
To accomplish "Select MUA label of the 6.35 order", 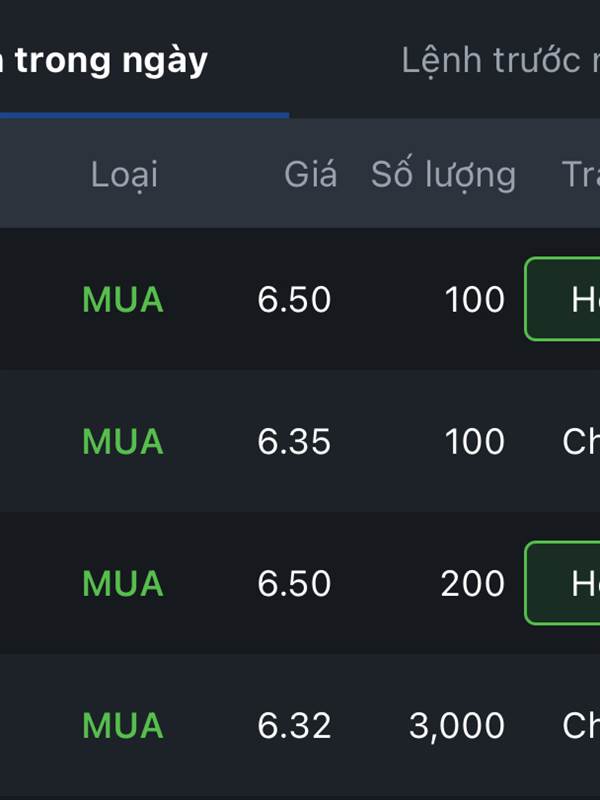I will tap(123, 441).
